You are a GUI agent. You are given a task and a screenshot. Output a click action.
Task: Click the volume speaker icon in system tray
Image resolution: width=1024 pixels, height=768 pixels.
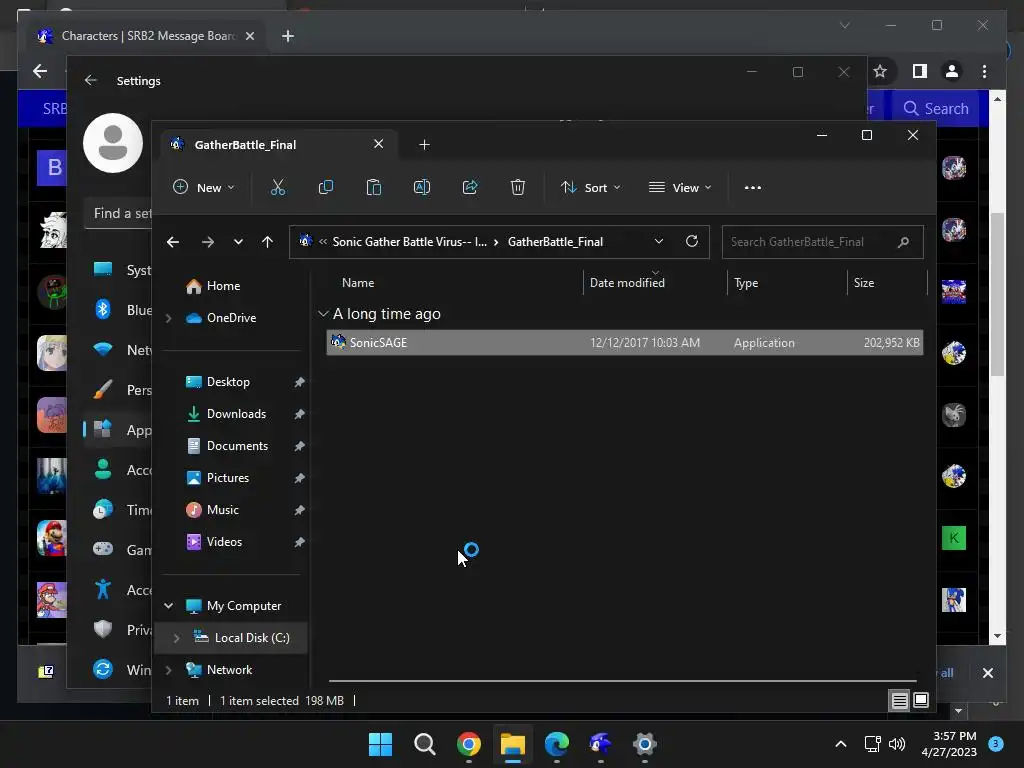point(897,744)
